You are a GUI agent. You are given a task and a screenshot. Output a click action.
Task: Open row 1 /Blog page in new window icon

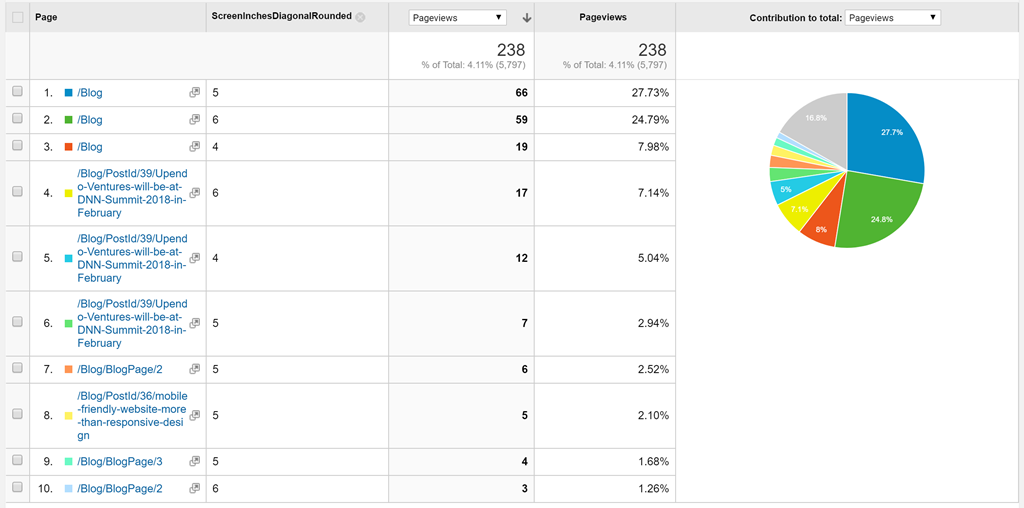click(x=194, y=93)
